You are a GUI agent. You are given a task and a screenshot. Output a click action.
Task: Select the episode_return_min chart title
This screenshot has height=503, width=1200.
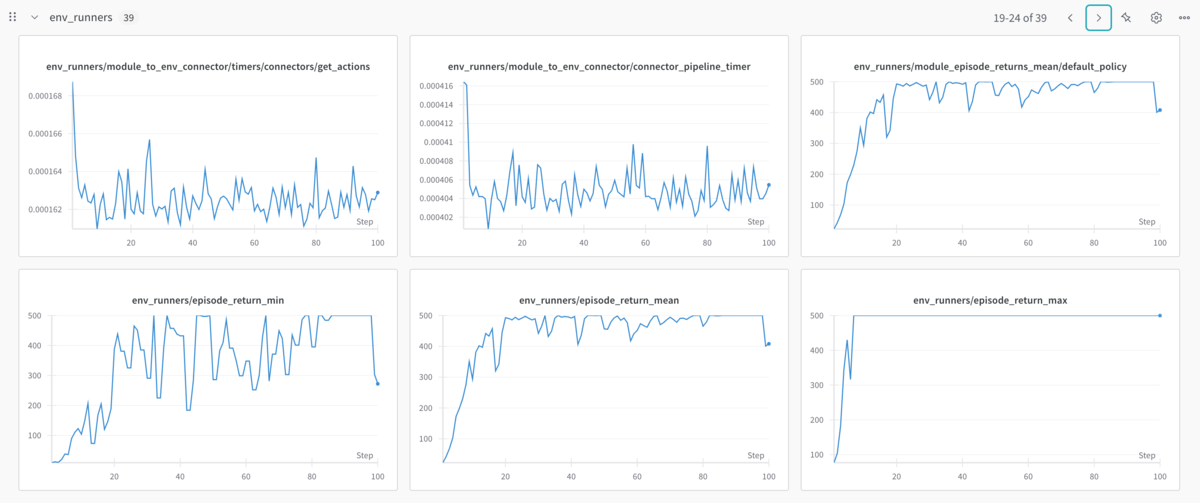pyautogui.click(x=208, y=299)
